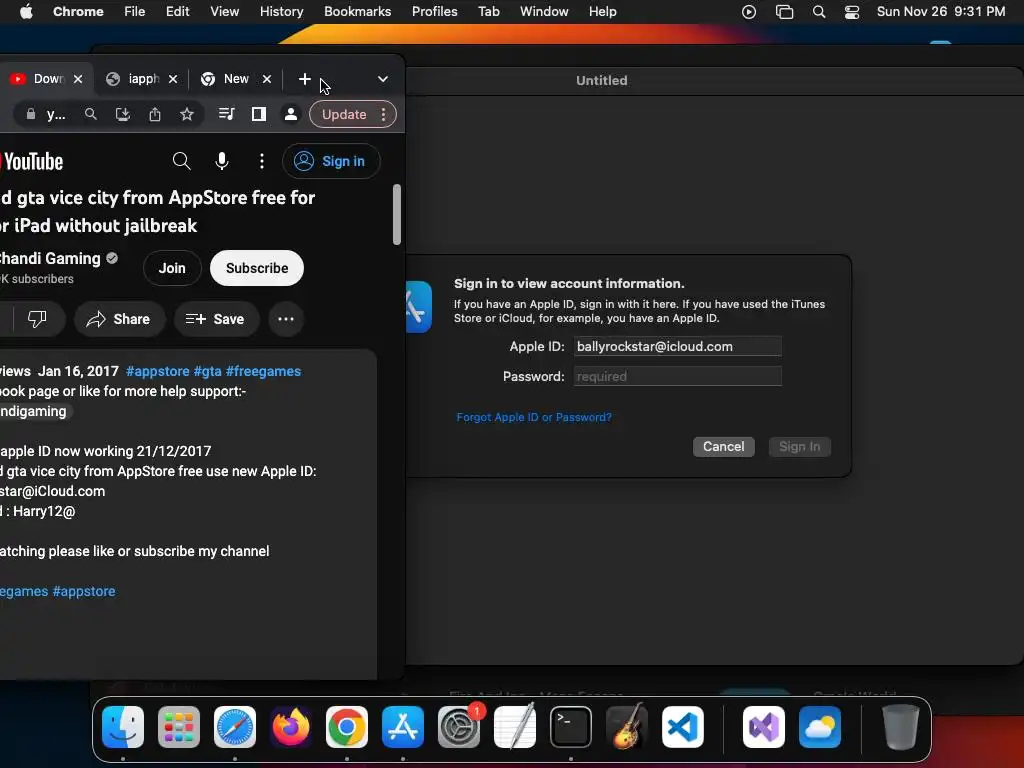Open TextEdit from the Dock
1024x768 pixels.
click(x=515, y=727)
